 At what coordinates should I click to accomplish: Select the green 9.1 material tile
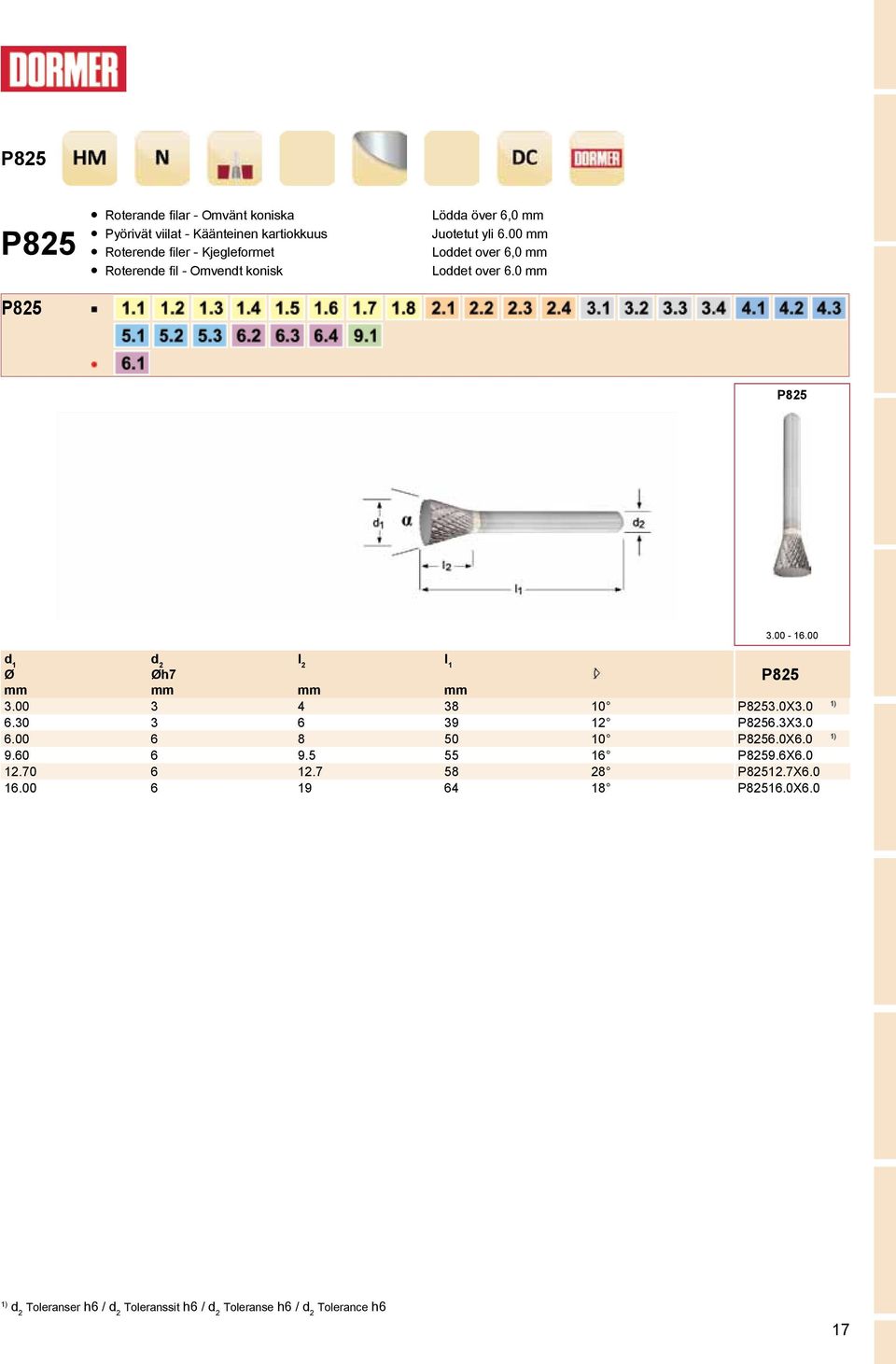(365, 335)
